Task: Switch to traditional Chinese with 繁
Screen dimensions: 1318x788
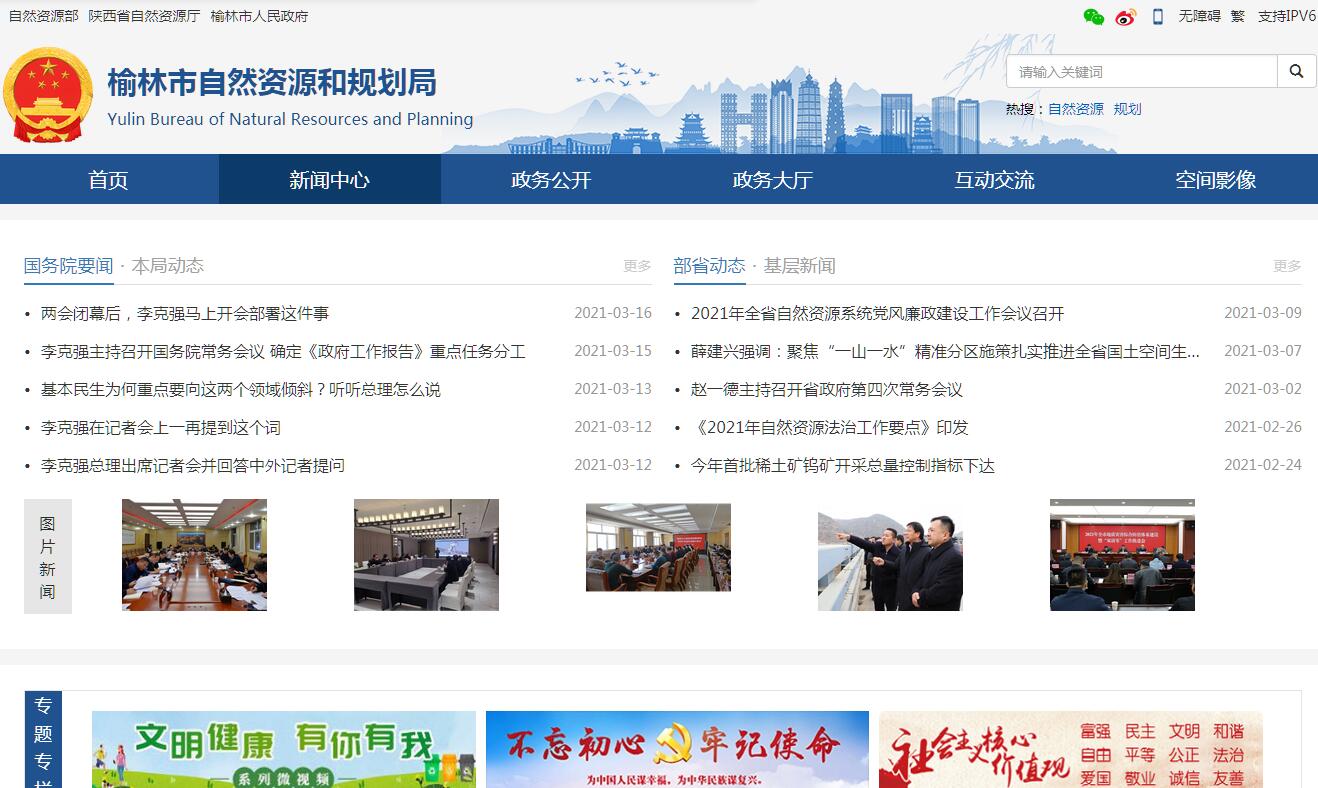Action: (1238, 16)
